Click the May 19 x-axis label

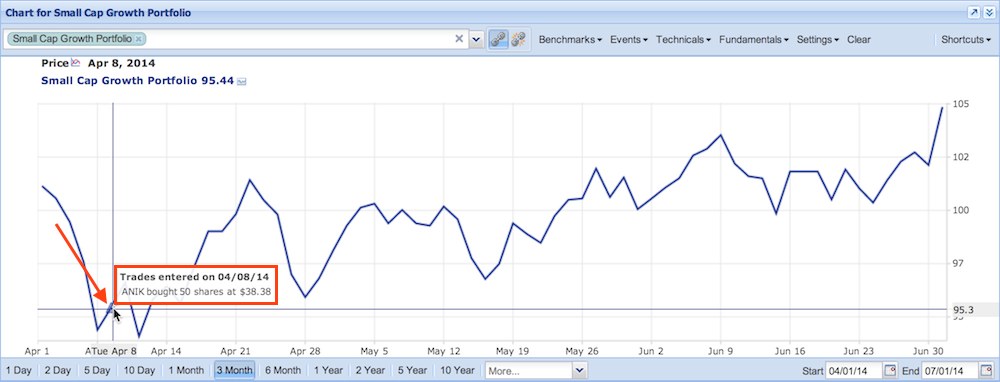coord(513,351)
